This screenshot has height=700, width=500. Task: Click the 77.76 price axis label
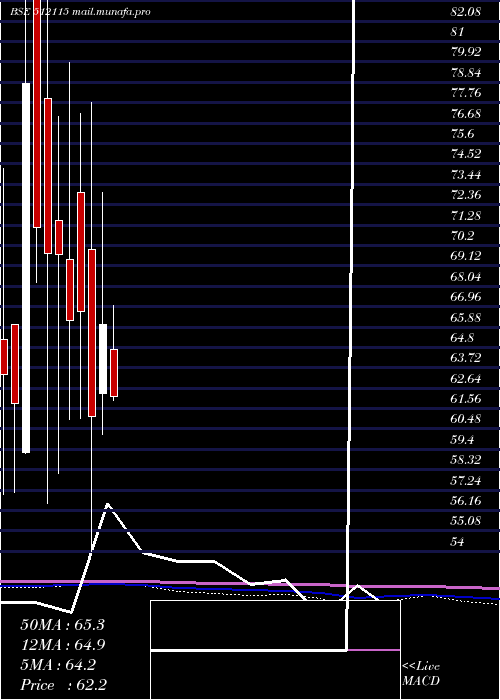pyautogui.click(x=466, y=93)
